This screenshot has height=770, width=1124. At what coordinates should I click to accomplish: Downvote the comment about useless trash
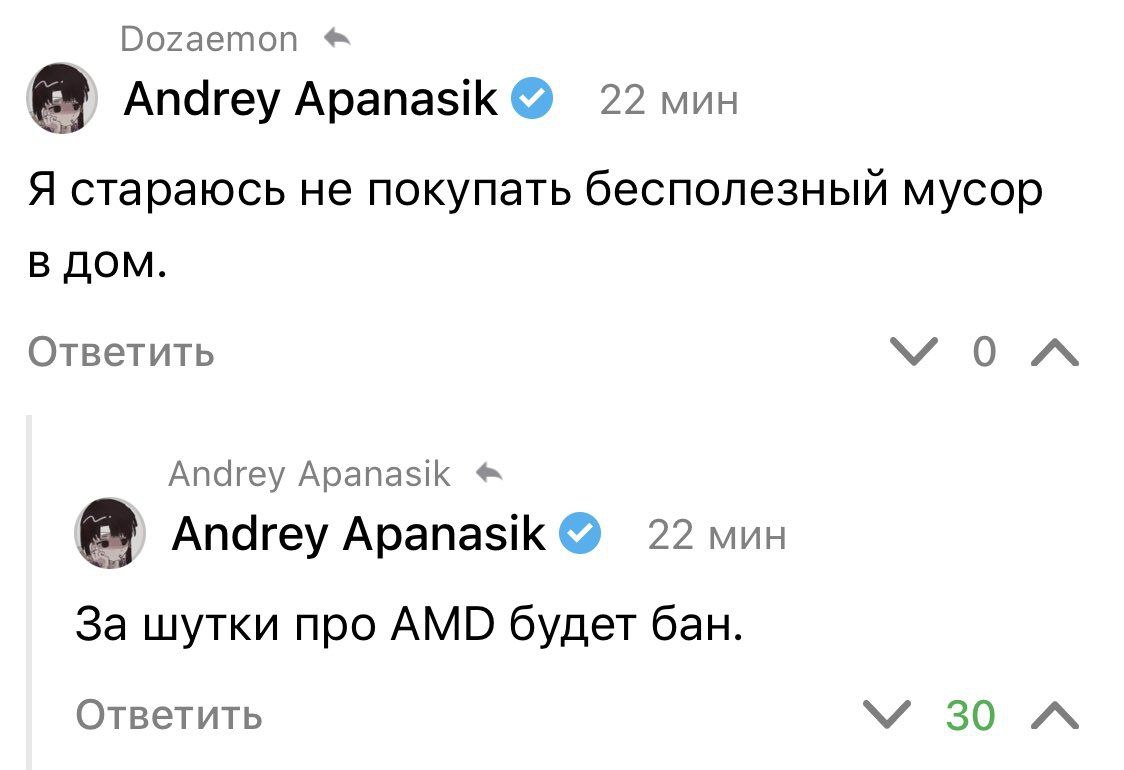pos(915,352)
